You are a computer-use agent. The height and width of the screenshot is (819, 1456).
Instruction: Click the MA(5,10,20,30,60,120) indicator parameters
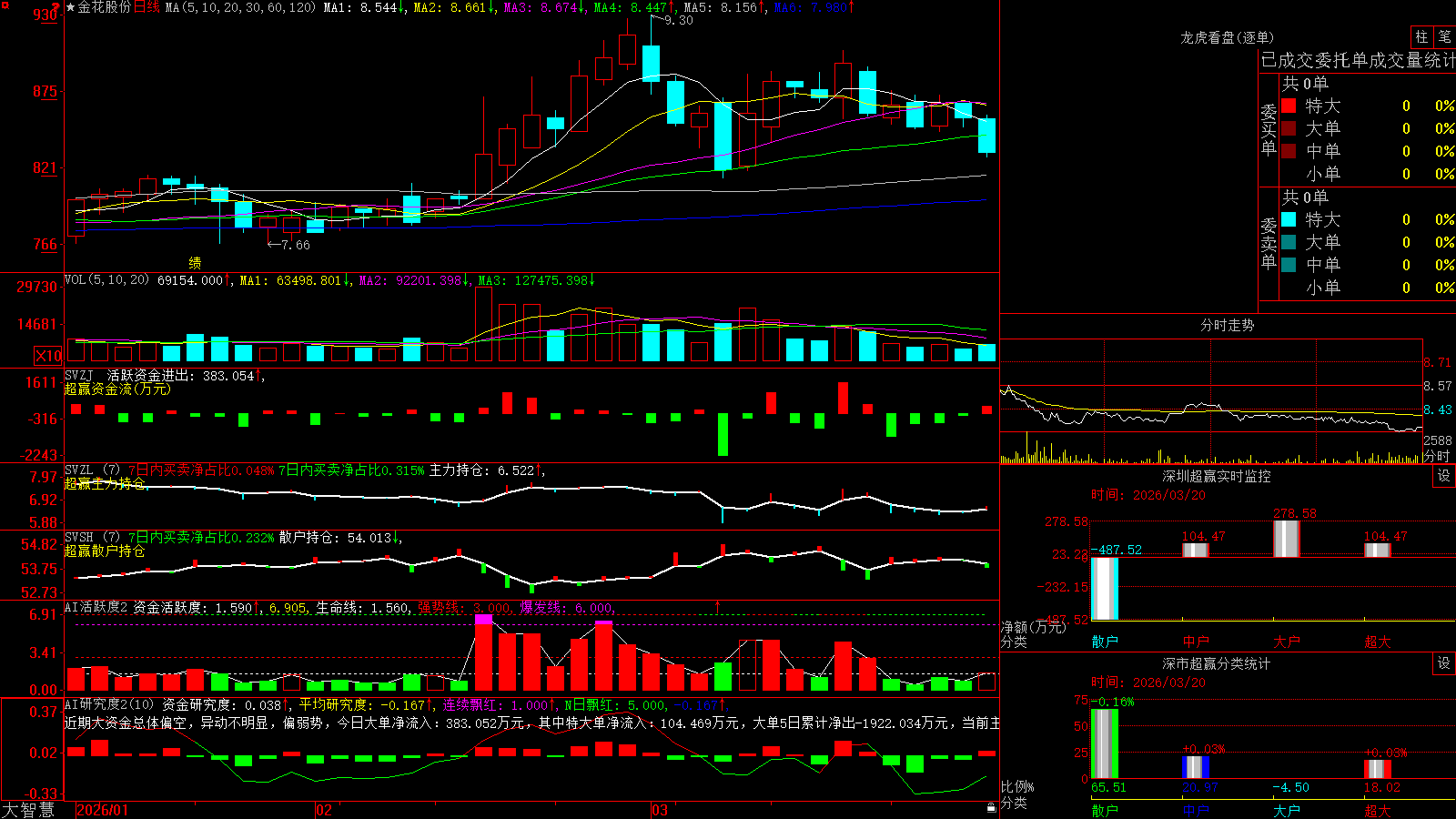(240, 7)
